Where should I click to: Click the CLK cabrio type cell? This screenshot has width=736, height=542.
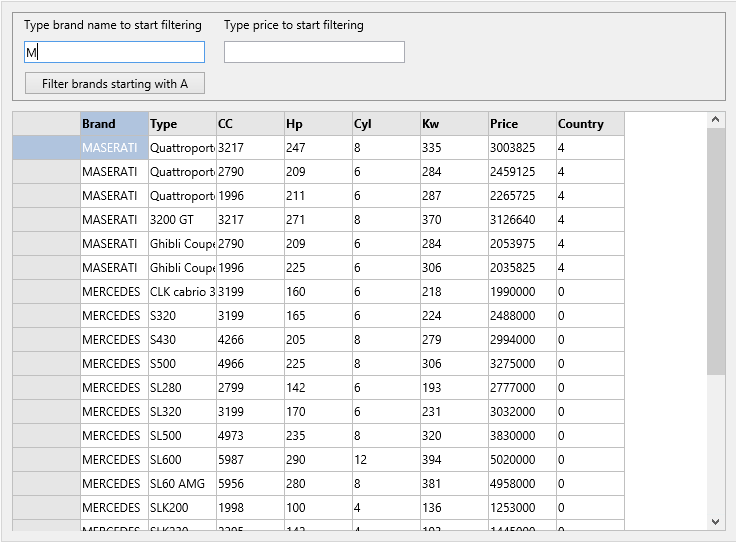pos(183,292)
